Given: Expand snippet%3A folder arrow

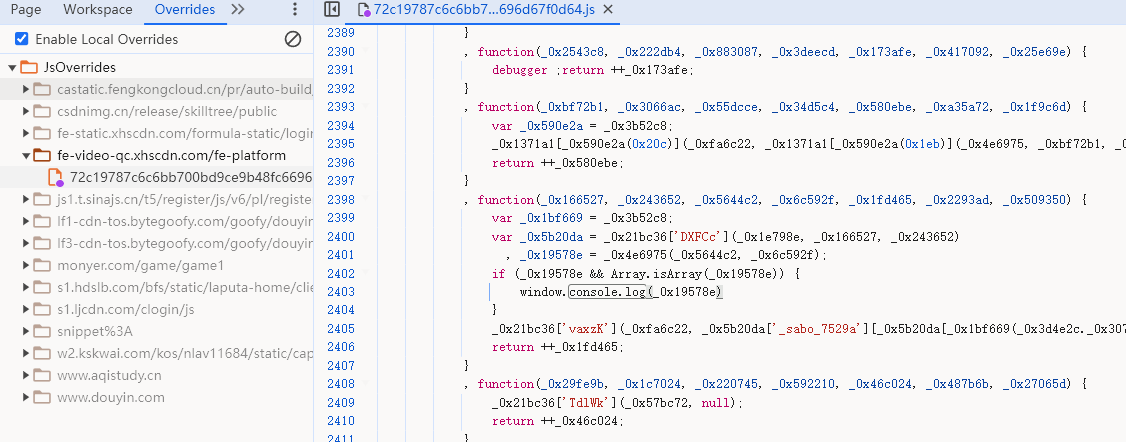Looking at the screenshot, I should point(26,331).
